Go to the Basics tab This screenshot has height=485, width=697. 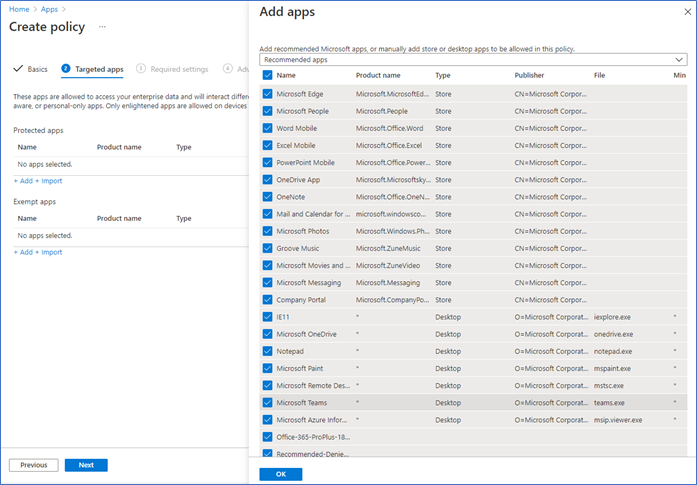coord(31,69)
